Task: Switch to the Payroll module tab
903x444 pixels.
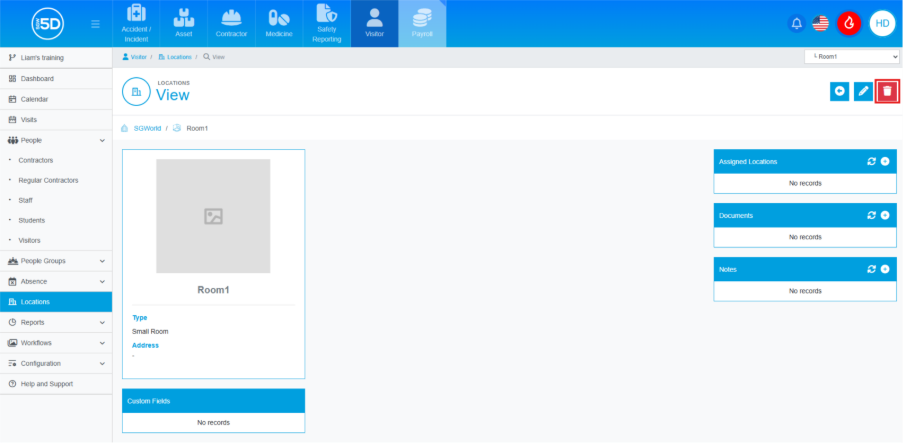Action: [422, 23]
